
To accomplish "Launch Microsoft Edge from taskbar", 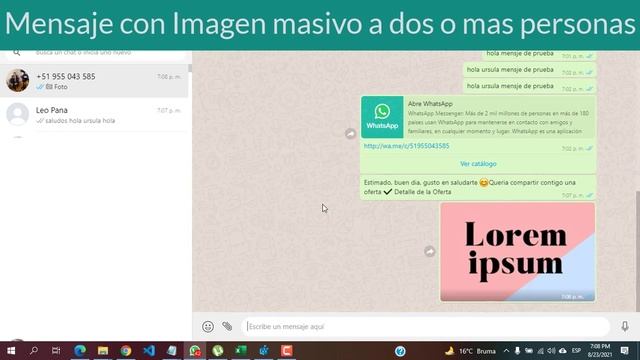I will (x=80, y=351).
